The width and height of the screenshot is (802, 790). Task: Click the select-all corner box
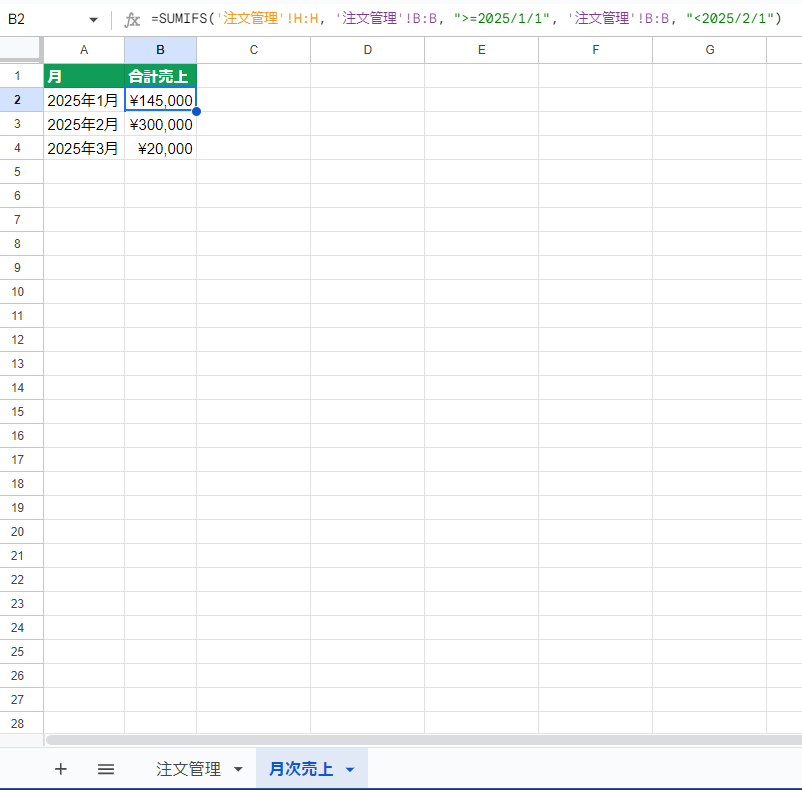coord(21,49)
